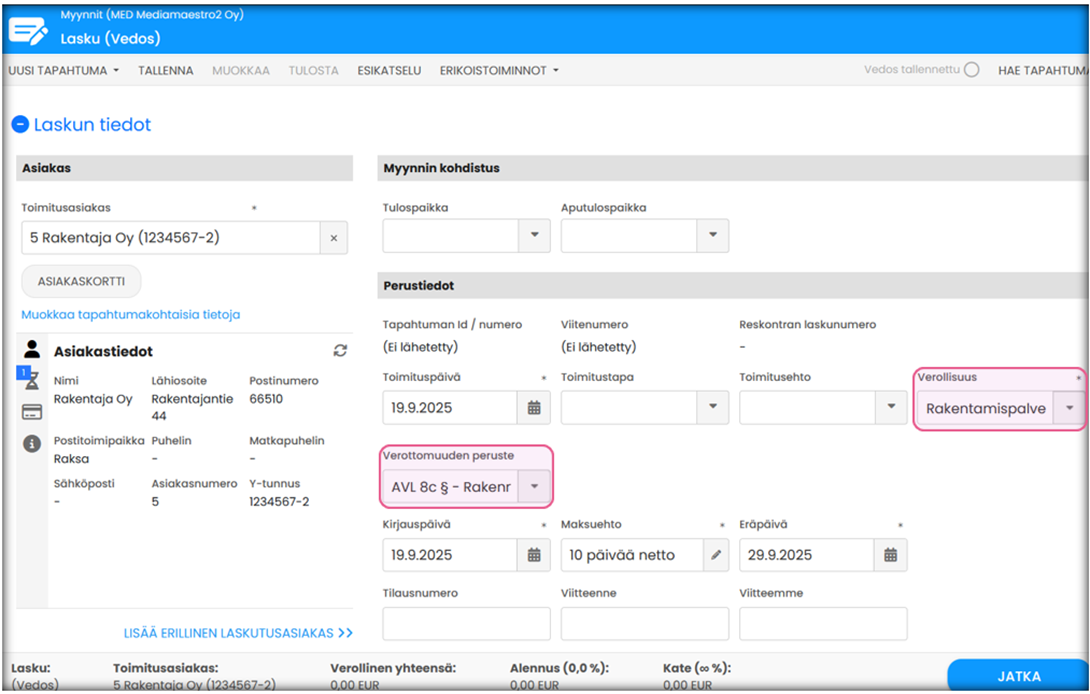Collapse the Laskun tiedot section

20,125
